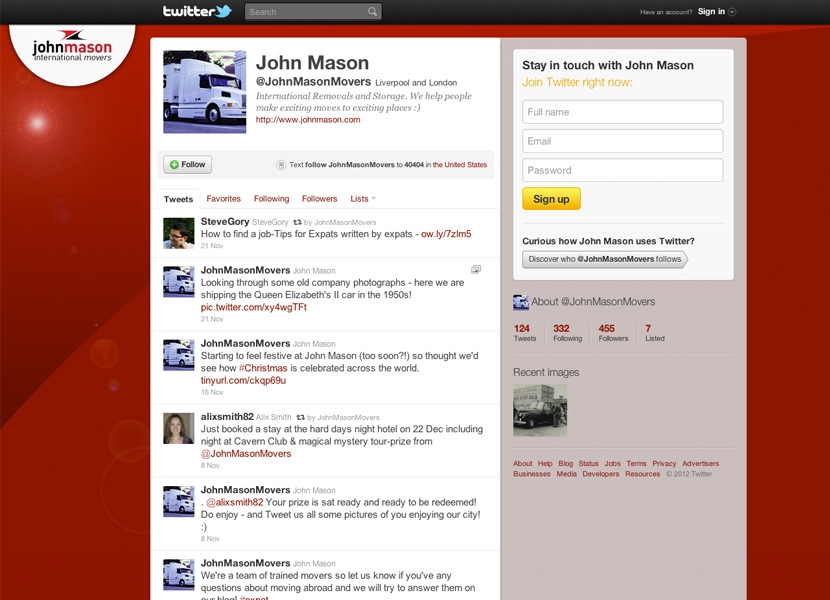Click Discover who @JohnMasonMovers follows button

(605, 259)
